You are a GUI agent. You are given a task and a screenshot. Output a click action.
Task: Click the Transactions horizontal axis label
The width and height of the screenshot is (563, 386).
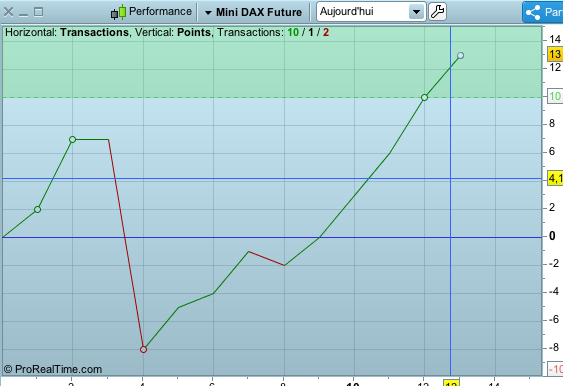point(94,32)
